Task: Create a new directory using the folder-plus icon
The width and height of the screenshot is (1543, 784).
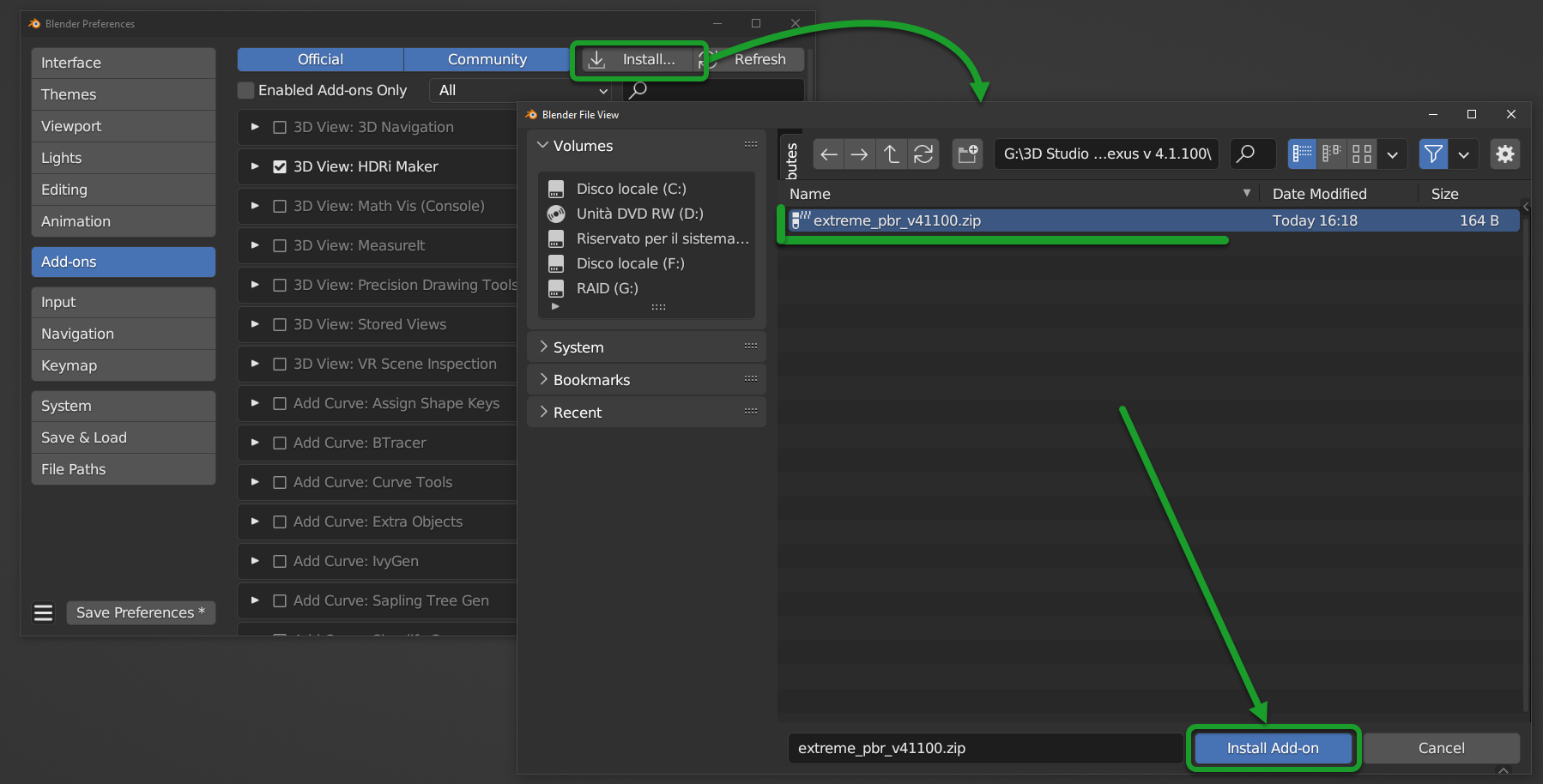Action: pos(967,154)
